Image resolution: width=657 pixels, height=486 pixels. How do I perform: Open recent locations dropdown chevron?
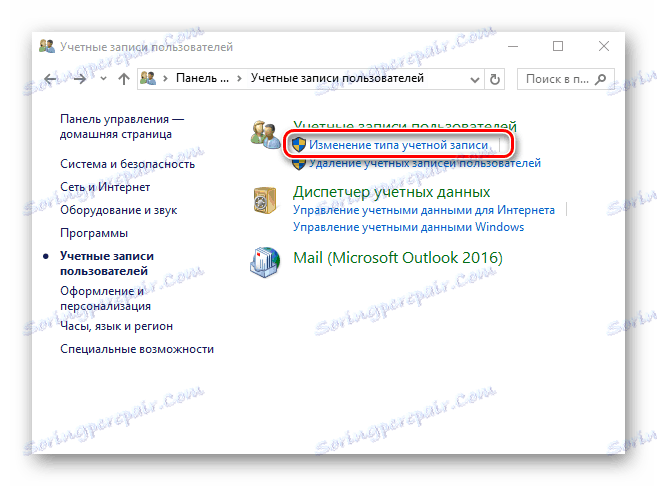[x=103, y=79]
